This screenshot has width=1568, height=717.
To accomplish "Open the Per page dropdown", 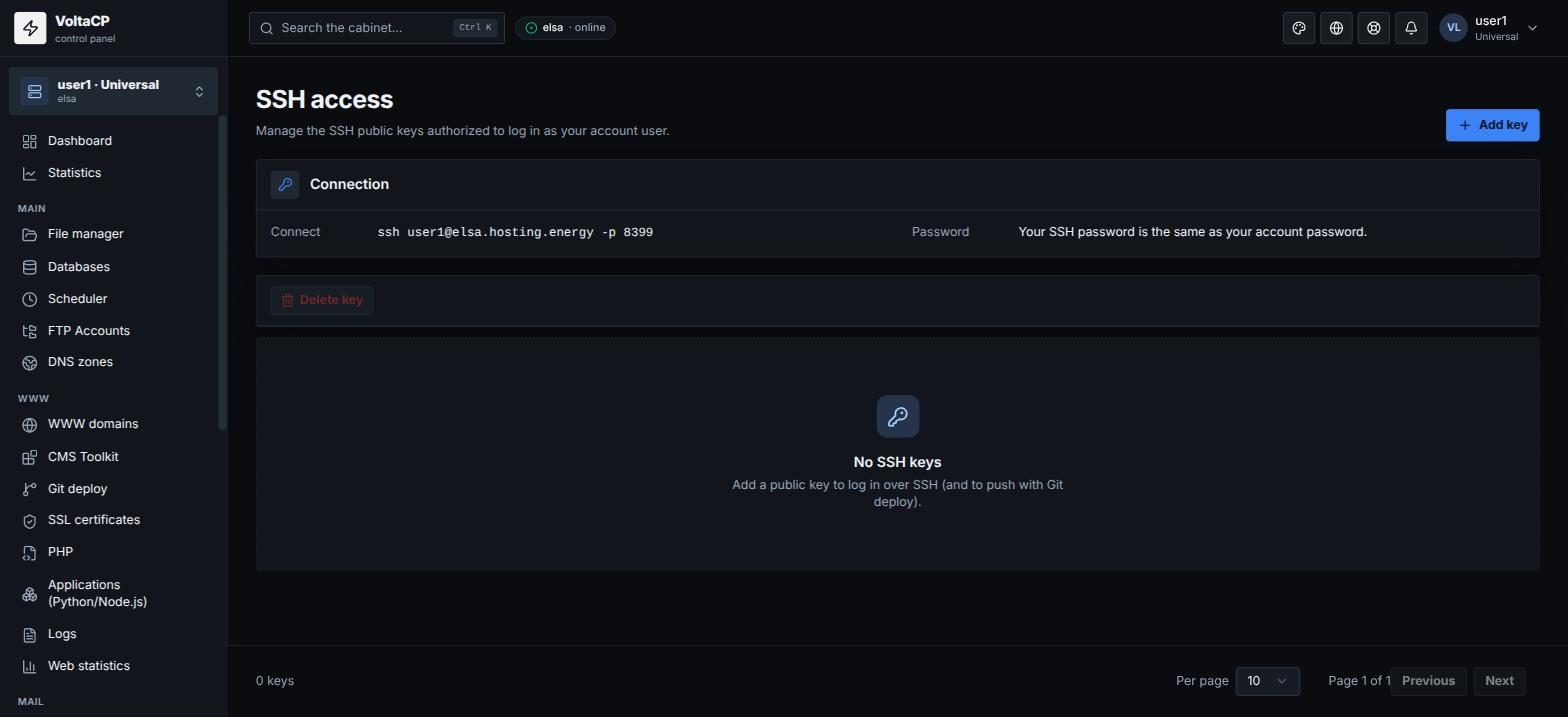I will pyautogui.click(x=1267, y=681).
